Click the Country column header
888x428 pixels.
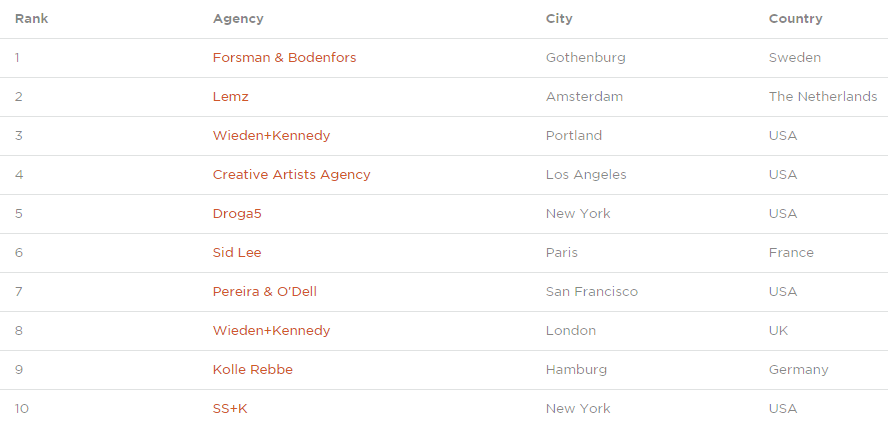(x=795, y=19)
